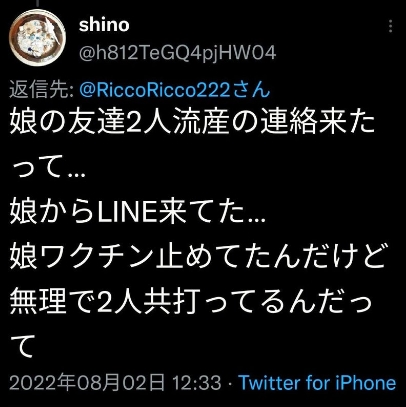Click the date 2022年08月02日

87,383
